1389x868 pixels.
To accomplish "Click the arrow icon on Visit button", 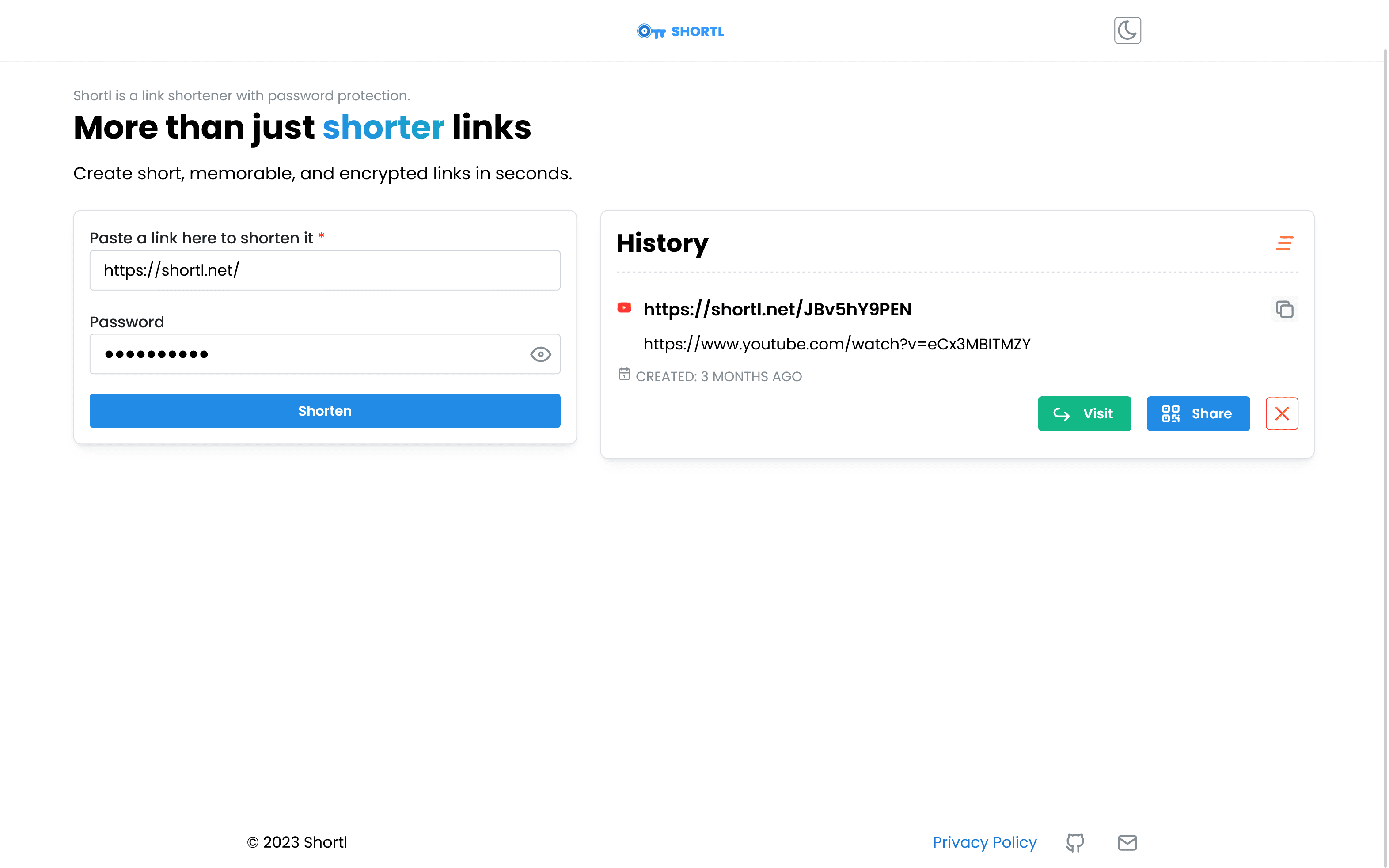I will (x=1062, y=413).
